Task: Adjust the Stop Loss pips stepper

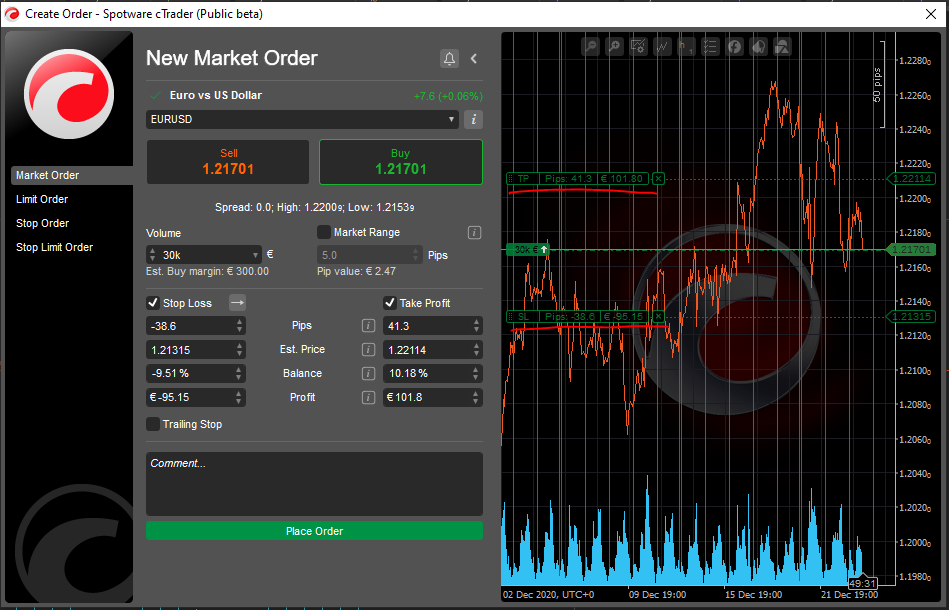Action: [x=240, y=326]
